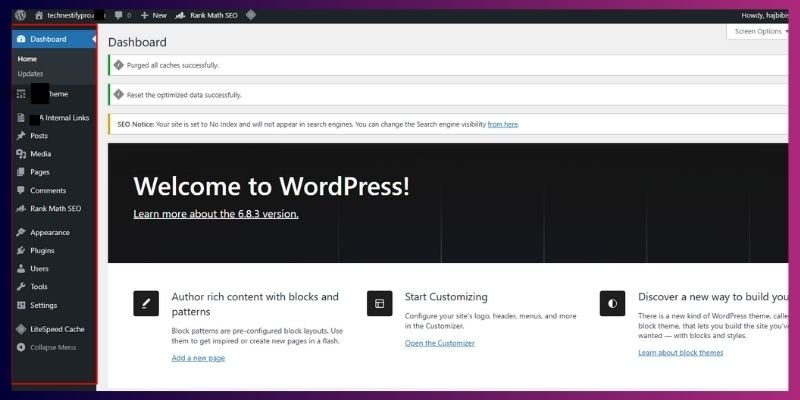
Task: Click the Appearance paintbrush icon
Action: [x=21, y=232]
